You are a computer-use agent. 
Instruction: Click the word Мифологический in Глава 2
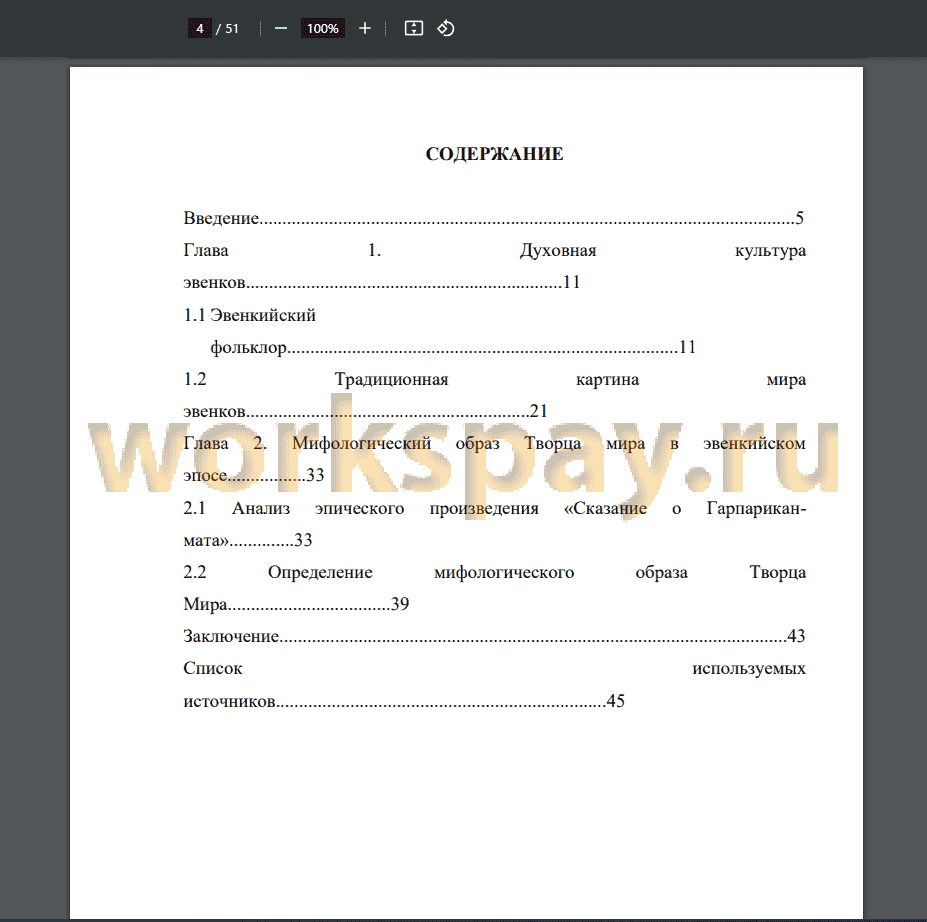click(361, 443)
